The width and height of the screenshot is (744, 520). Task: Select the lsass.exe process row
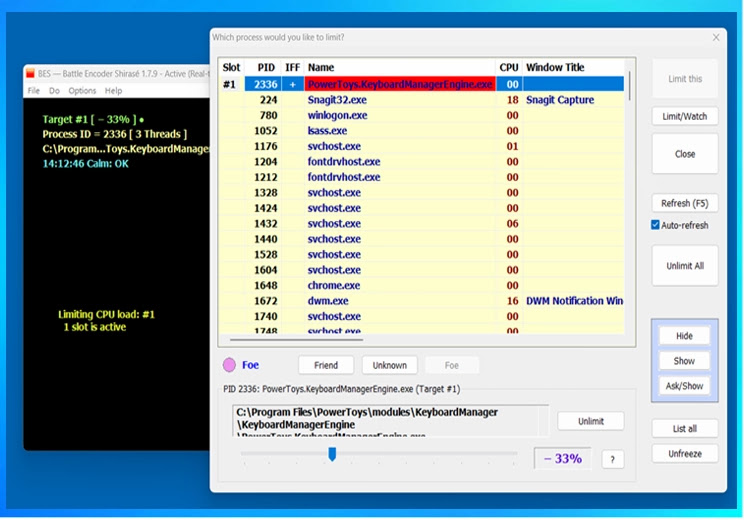coord(422,131)
